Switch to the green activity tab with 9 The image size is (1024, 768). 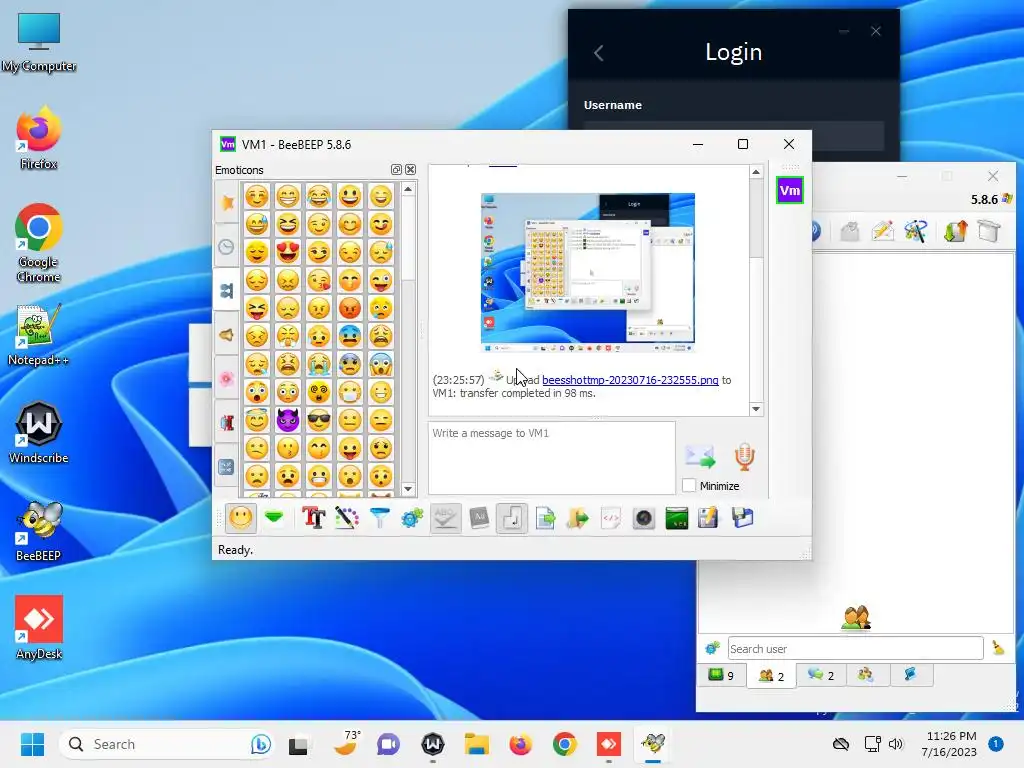[722, 675]
